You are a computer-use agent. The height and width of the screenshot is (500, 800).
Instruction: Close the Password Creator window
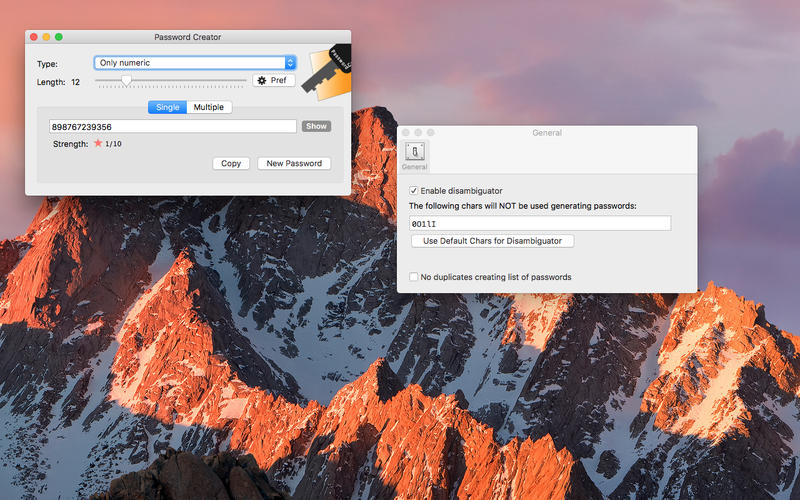click(33, 37)
